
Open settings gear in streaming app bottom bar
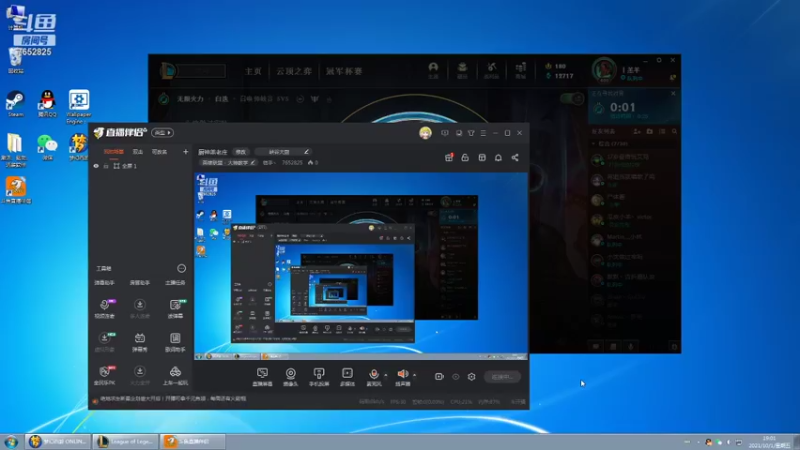click(x=471, y=377)
